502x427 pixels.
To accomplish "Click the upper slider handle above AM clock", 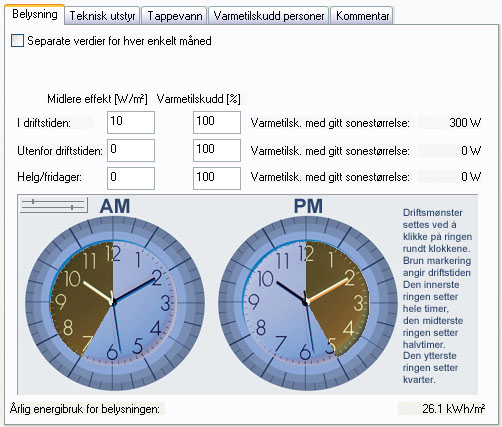I will point(33,201).
